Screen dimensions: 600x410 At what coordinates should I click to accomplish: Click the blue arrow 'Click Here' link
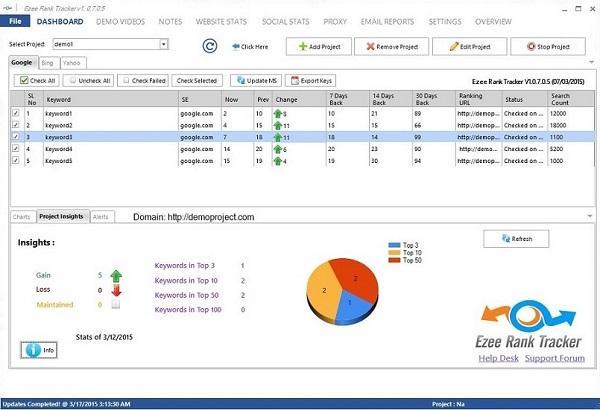250,47
